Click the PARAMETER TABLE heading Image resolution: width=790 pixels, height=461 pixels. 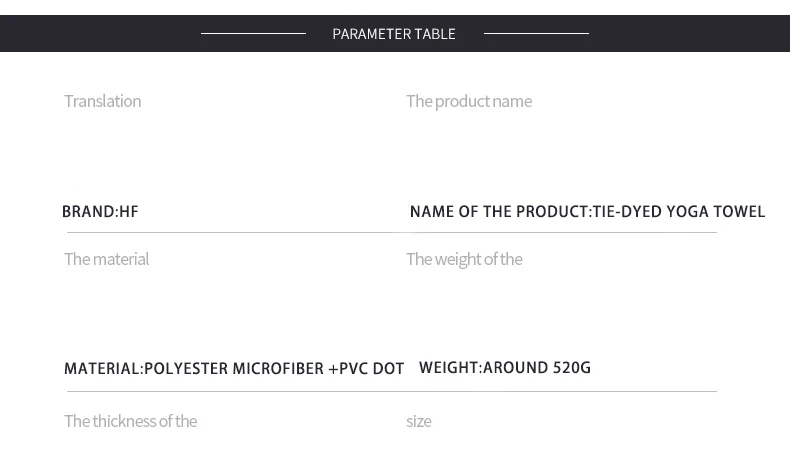[x=393, y=34]
